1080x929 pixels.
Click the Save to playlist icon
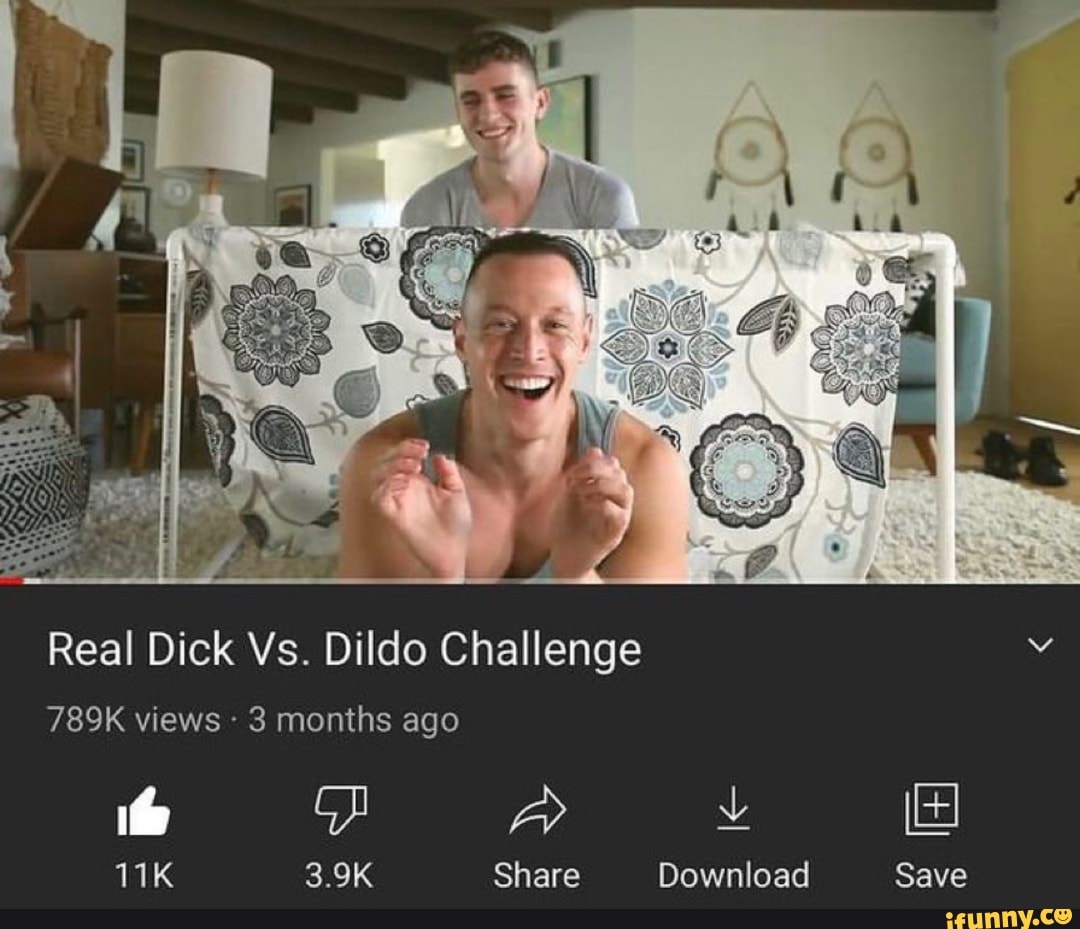pos(931,808)
